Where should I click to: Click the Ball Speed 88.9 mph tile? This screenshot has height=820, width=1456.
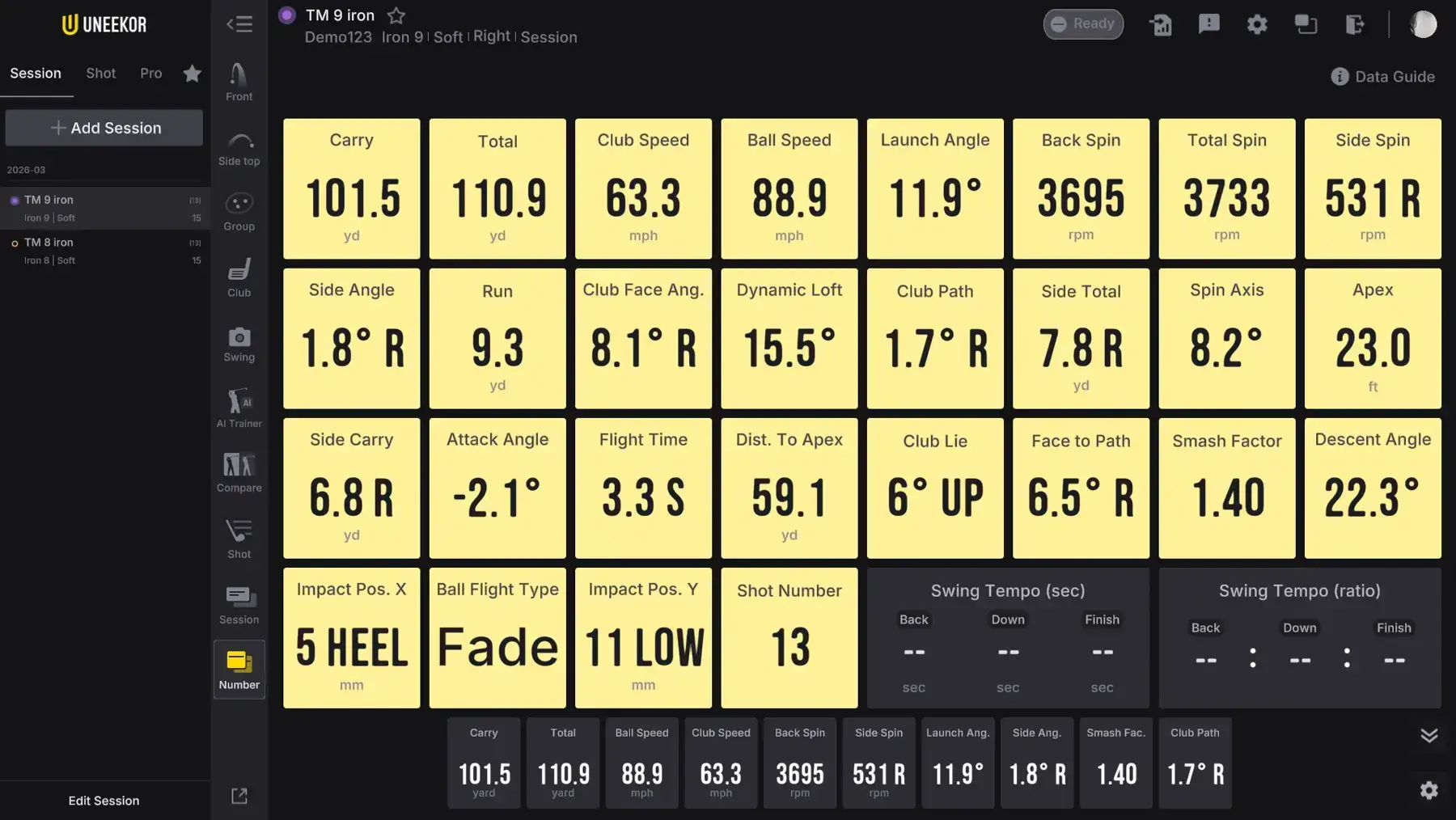(789, 188)
